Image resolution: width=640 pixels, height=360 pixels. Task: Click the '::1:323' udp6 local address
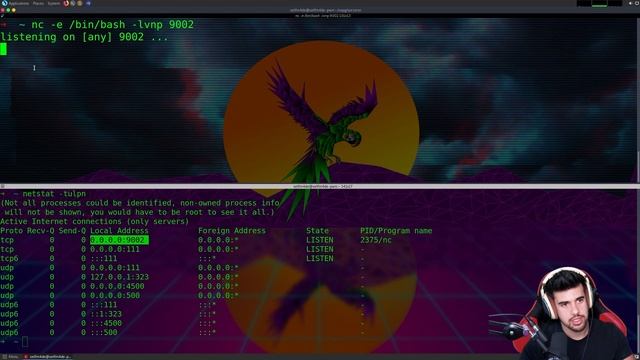pos(106,314)
